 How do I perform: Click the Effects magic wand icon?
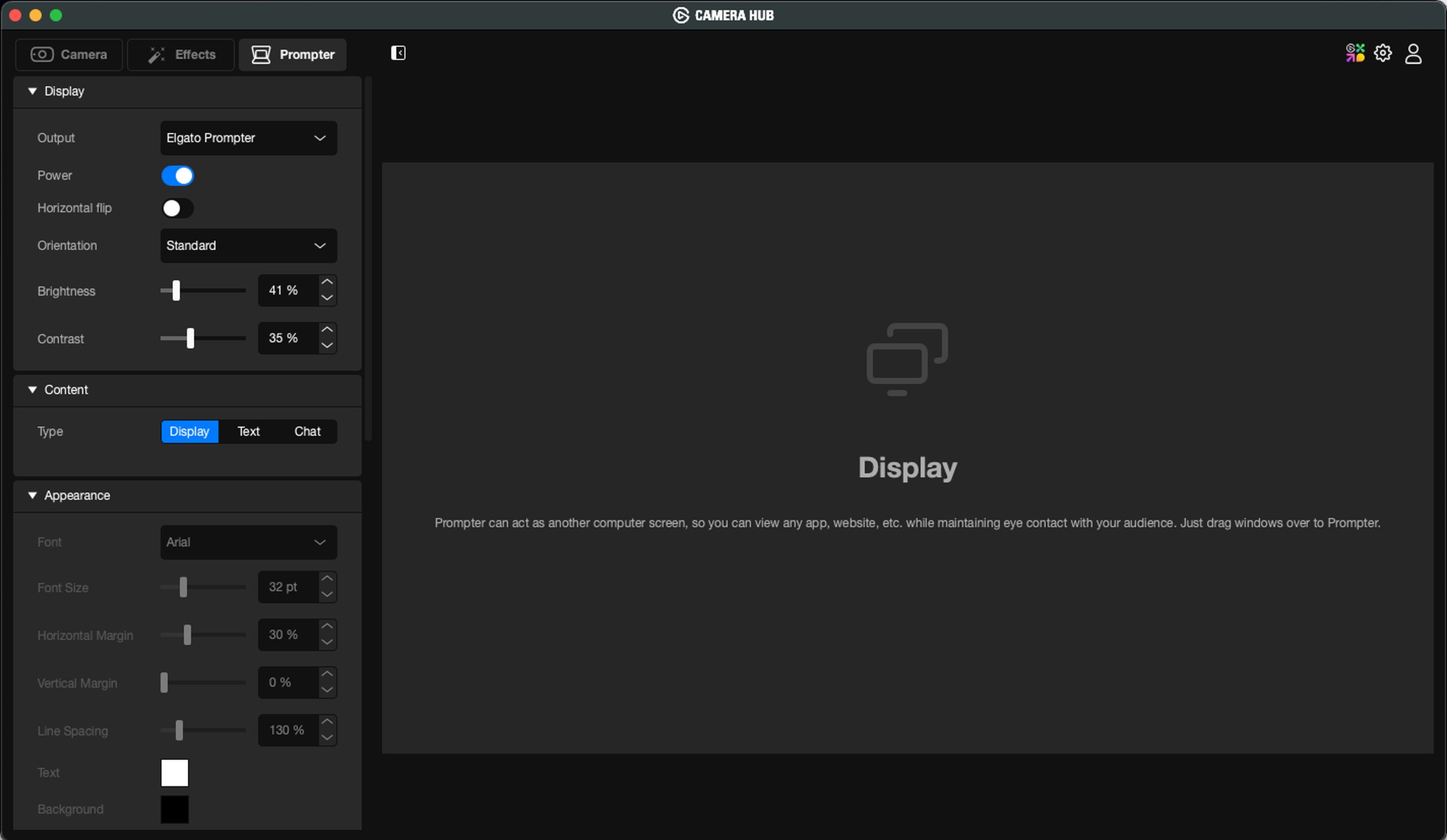click(x=156, y=54)
